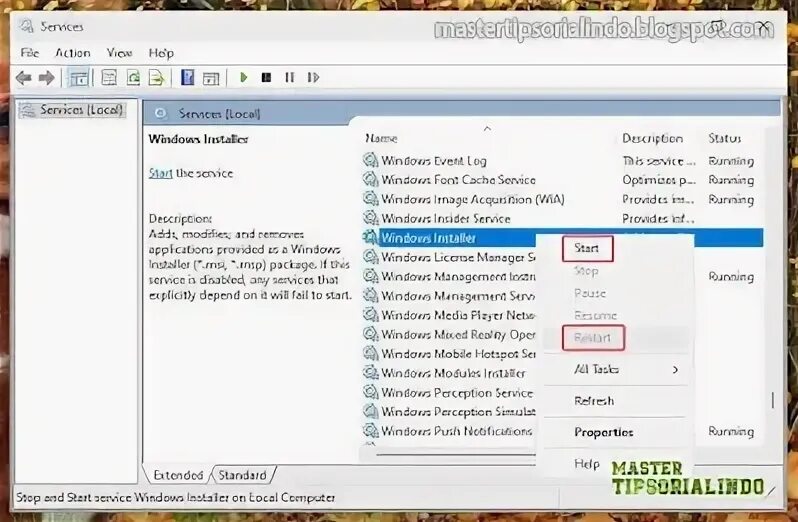Select the Windows Media Player Network row
The width and height of the screenshot is (798, 522).
[x=449, y=315]
